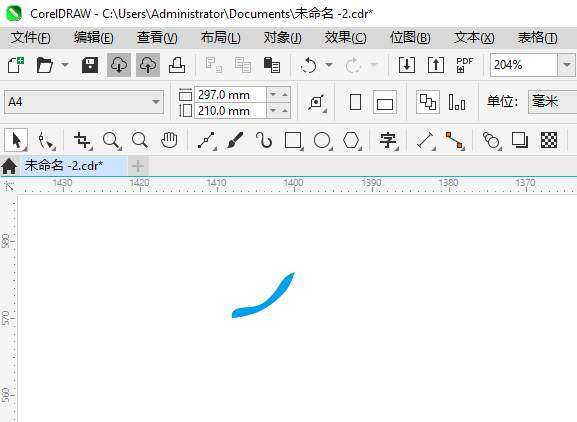This screenshot has height=422, width=577.
Task: Select the Crop tool
Action: pos(82,140)
